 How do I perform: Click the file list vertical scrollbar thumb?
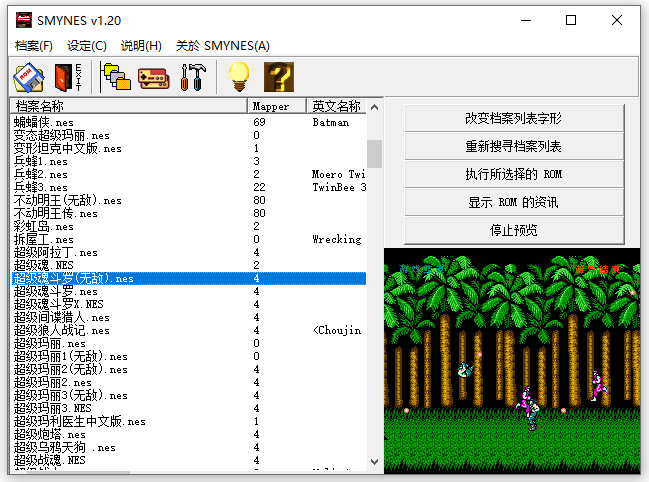[375, 154]
